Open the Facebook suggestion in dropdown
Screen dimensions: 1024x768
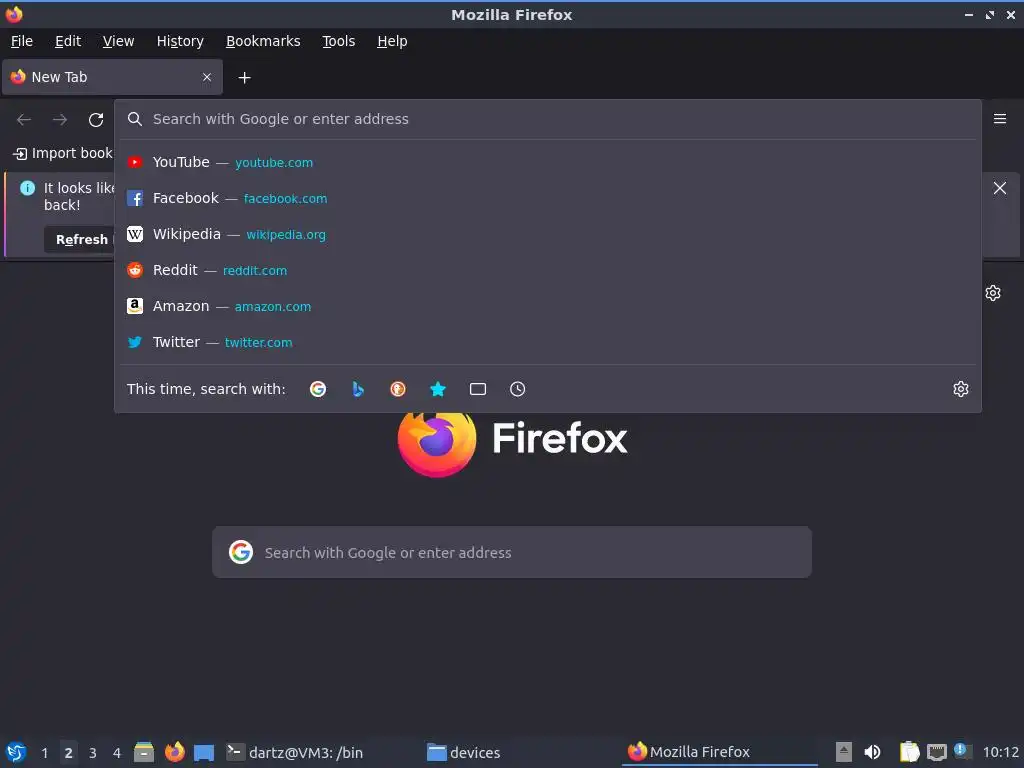point(547,198)
